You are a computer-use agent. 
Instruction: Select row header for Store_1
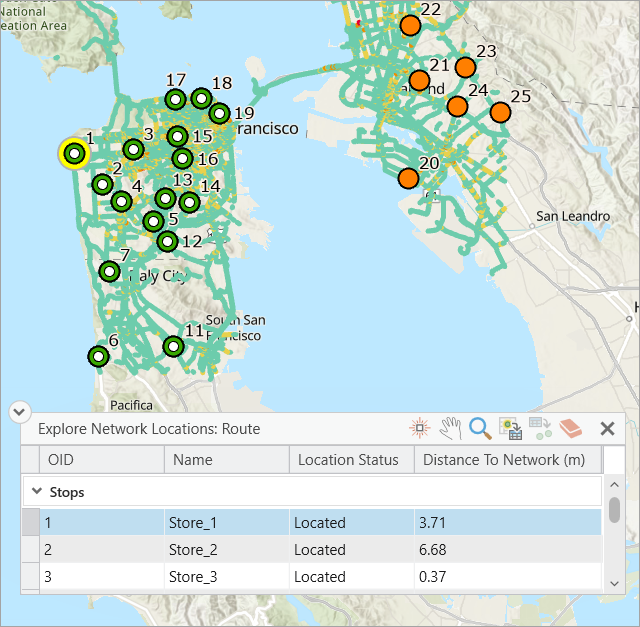31,523
